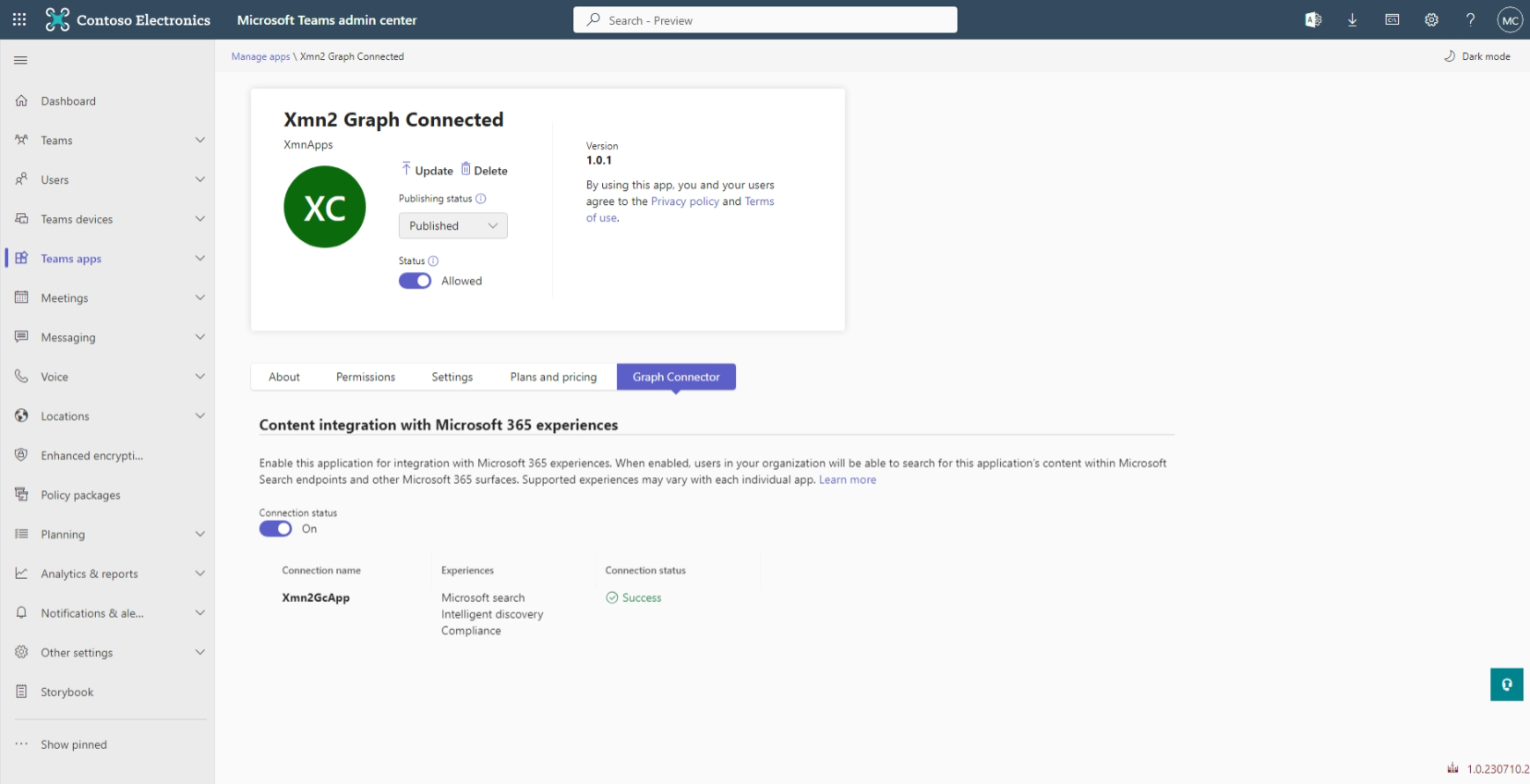Click the Policy packages icon
This screenshot has width=1530, height=784.
click(x=22, y=495)
